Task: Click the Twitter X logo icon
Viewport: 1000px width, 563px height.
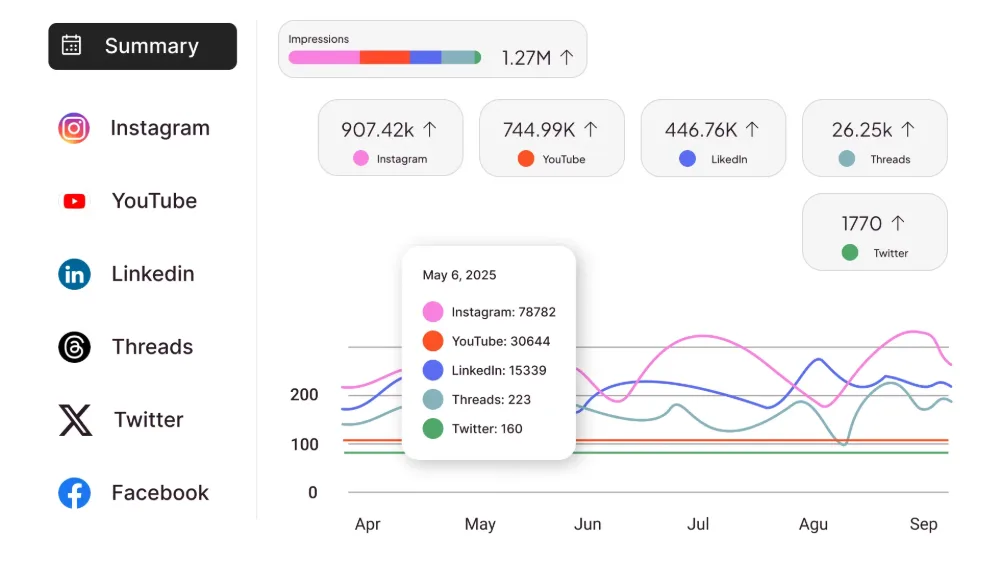Action: coord(75,420)
